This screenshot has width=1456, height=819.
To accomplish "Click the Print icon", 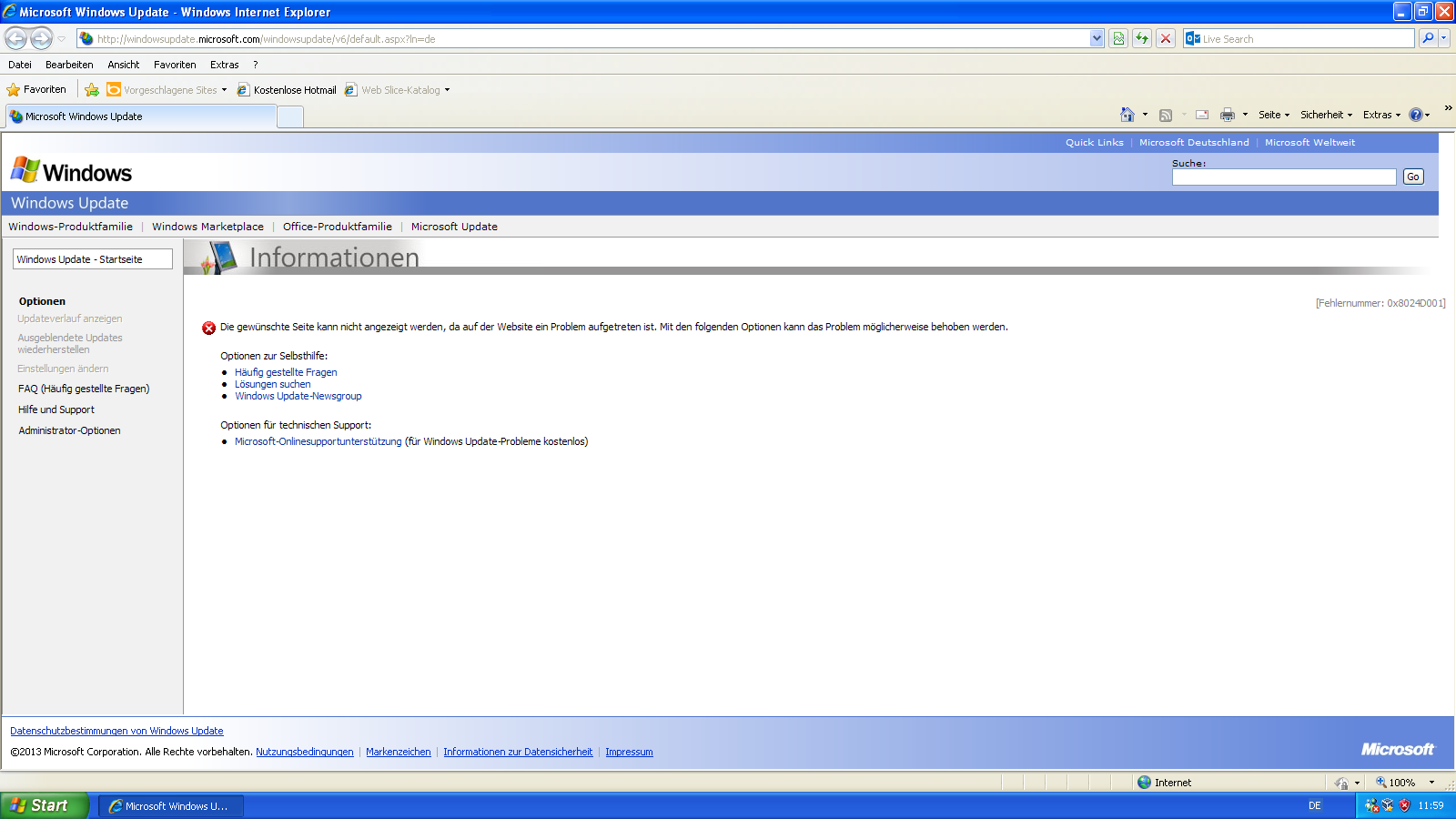I will 1228,115.
